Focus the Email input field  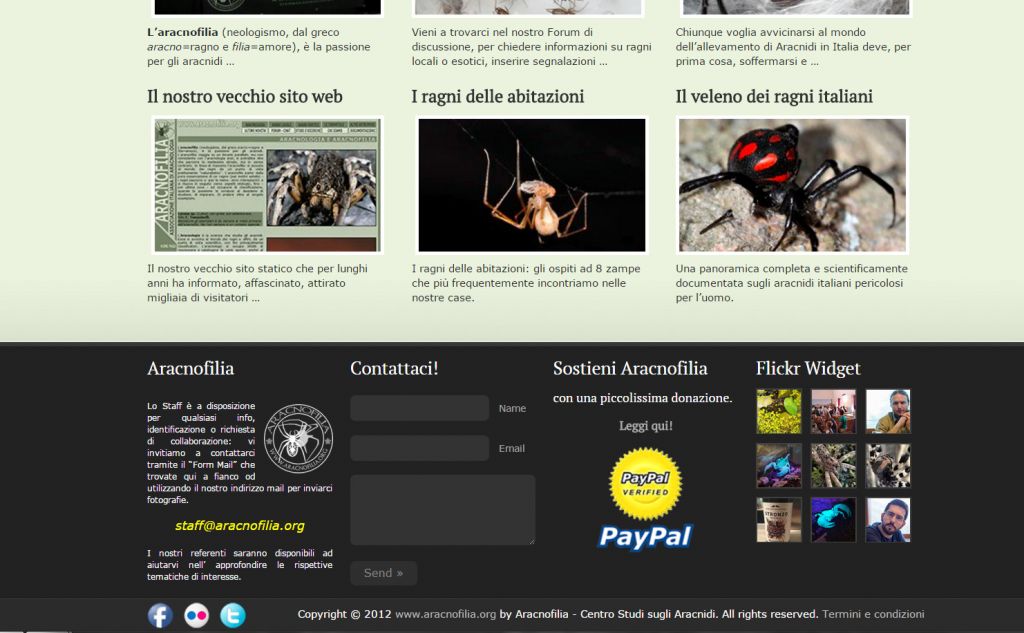click(x=419, y=448)
